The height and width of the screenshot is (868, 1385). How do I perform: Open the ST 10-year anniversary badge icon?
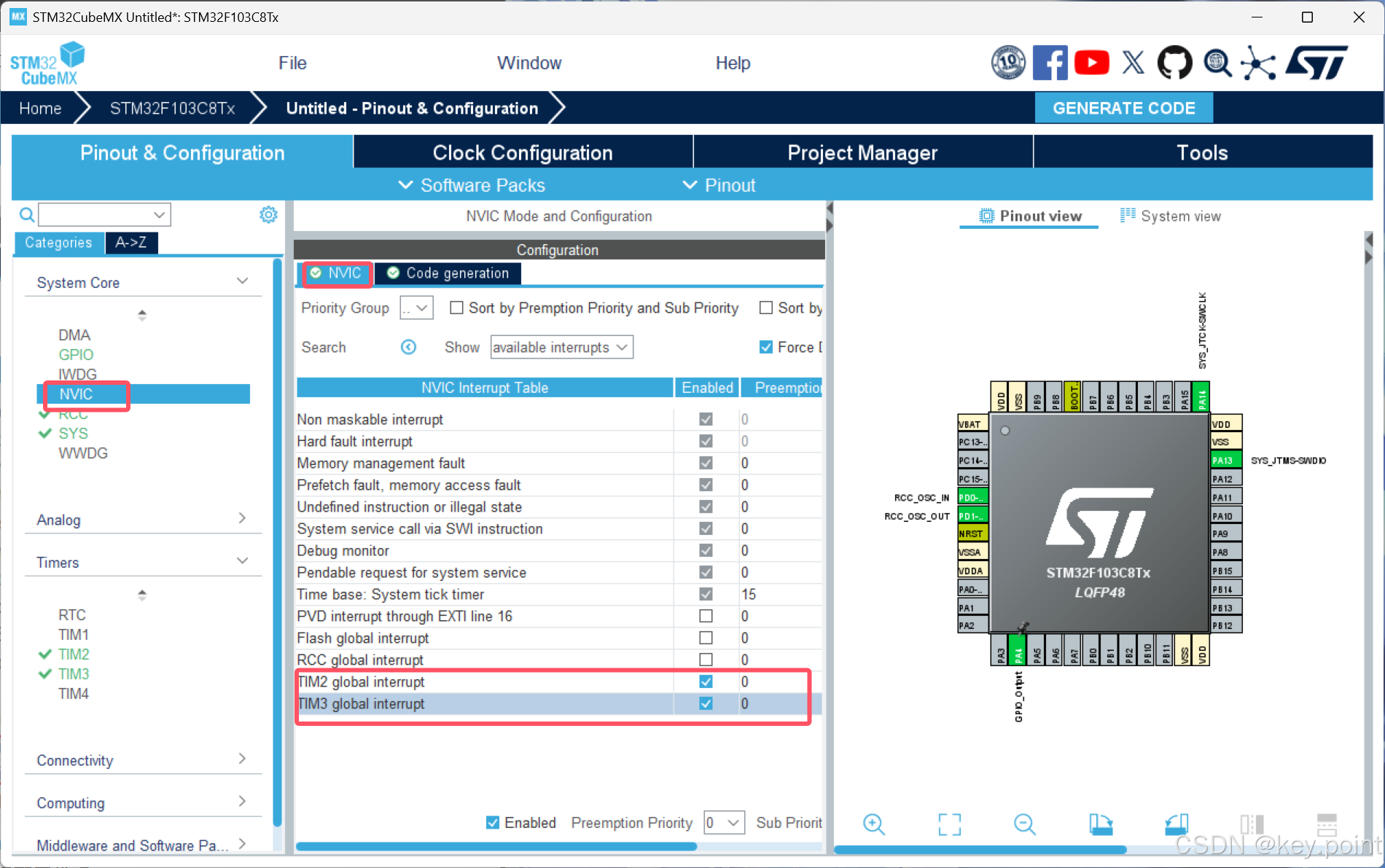click(1009, 63)
